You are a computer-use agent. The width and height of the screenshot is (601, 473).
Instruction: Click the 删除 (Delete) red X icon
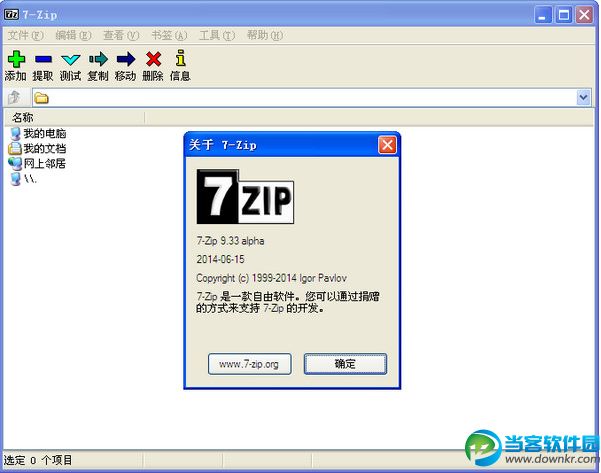153,59
